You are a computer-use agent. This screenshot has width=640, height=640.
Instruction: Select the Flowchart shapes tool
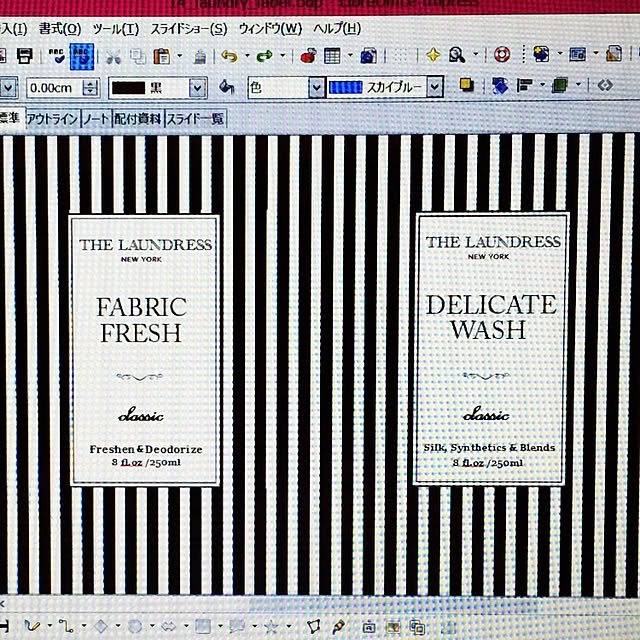(x=203, y=626)
